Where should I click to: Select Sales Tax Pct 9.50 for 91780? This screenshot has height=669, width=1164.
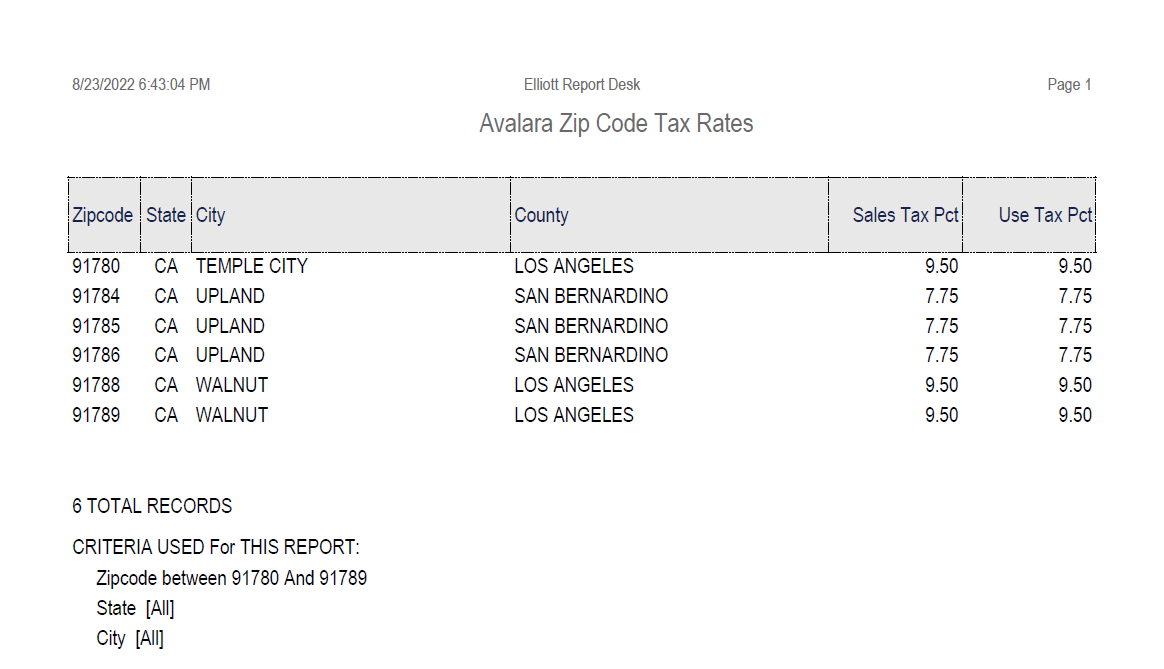941,267
